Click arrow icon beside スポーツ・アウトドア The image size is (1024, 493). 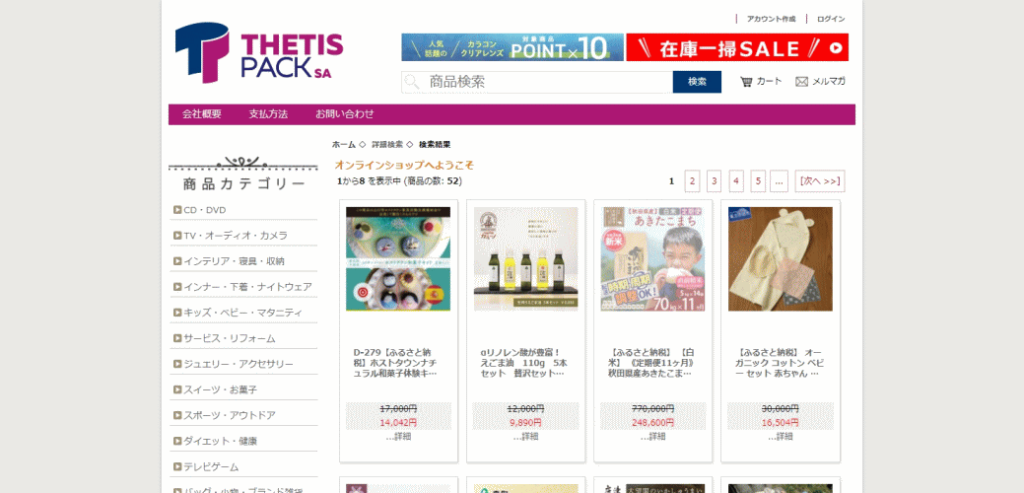177,415
